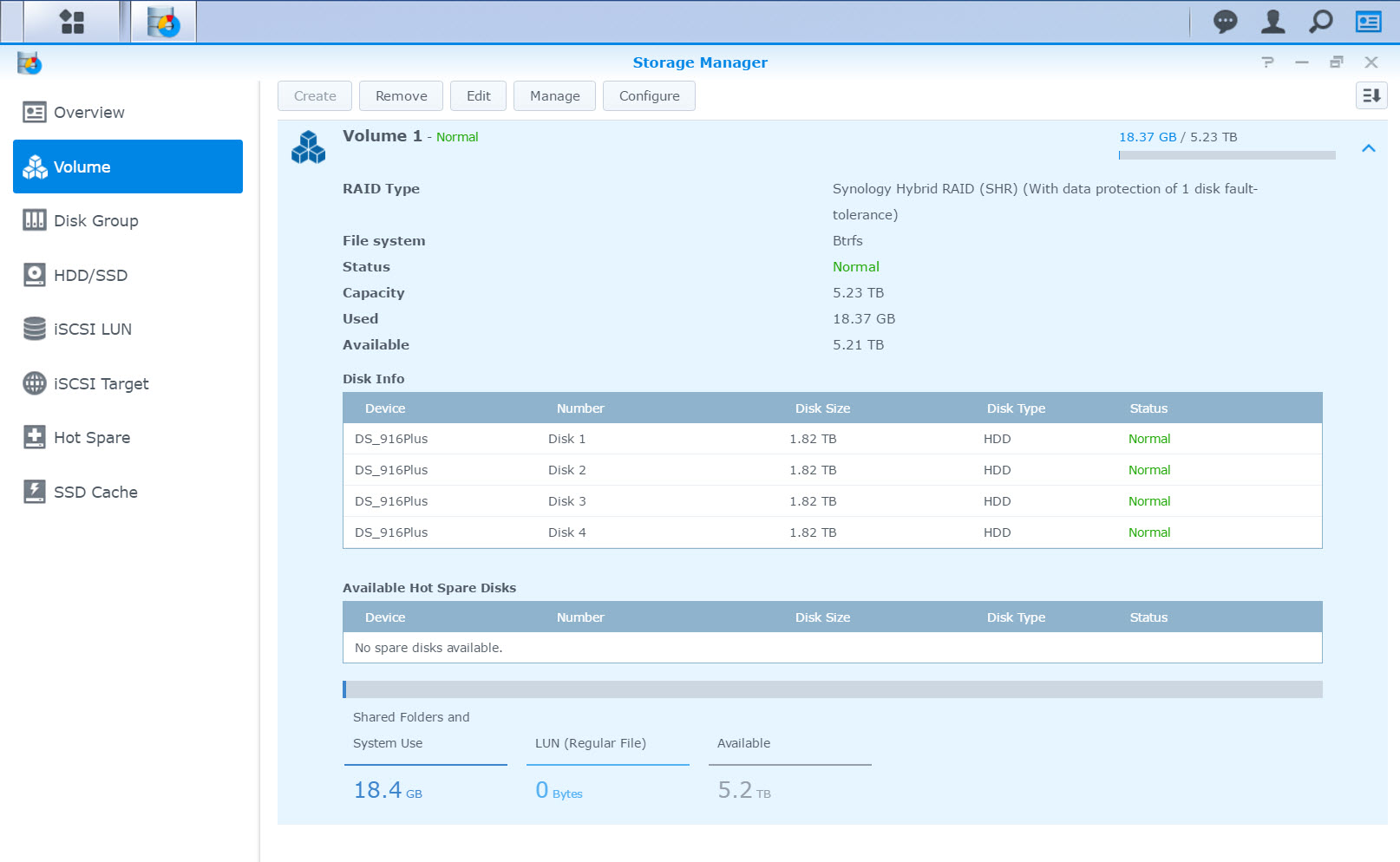Open the notifications chat bubble icon
Screen dimensions: 1400x862
pyautogui.click(x=1225, y=22)
